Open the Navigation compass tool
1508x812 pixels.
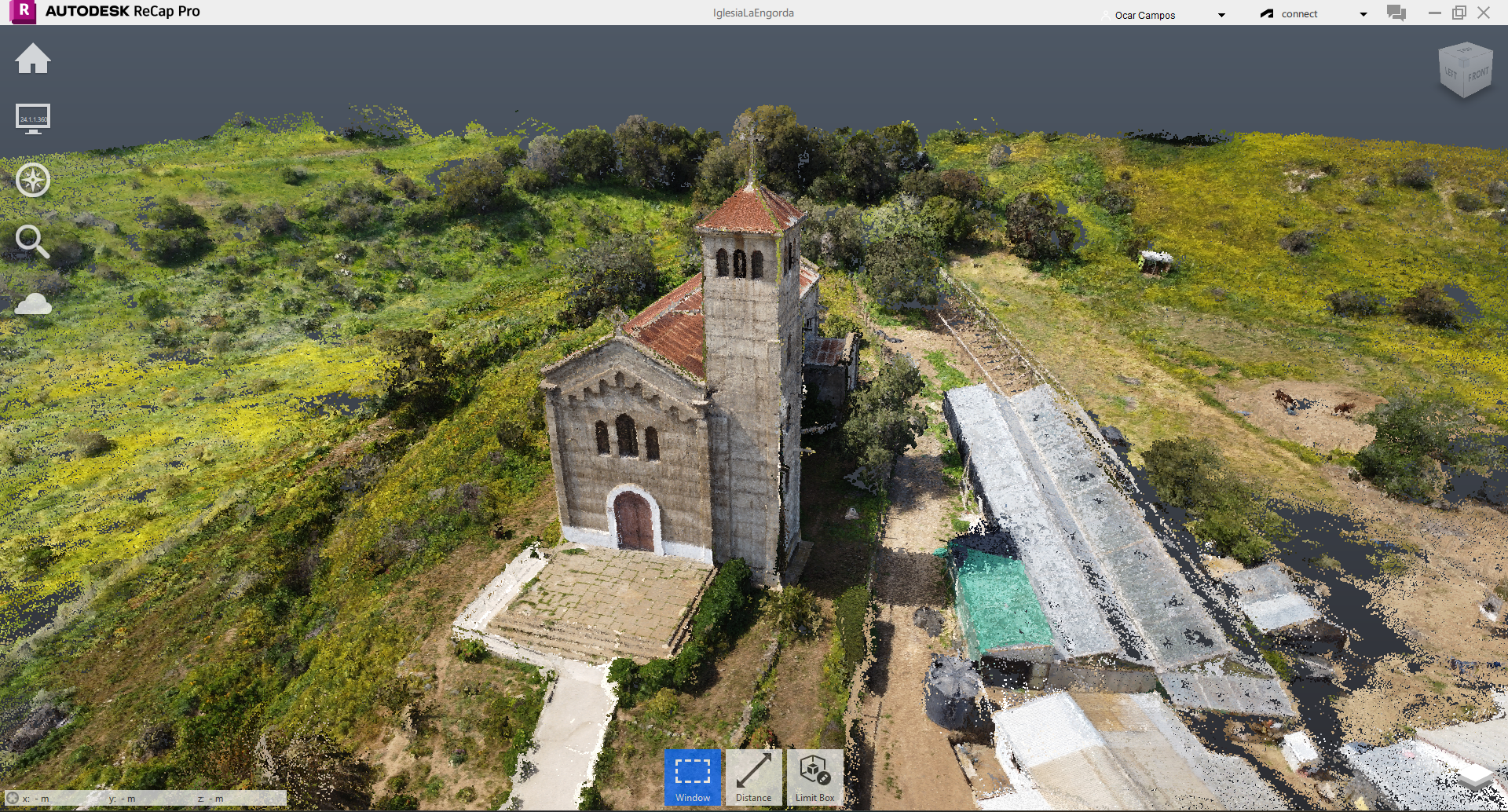32,180
